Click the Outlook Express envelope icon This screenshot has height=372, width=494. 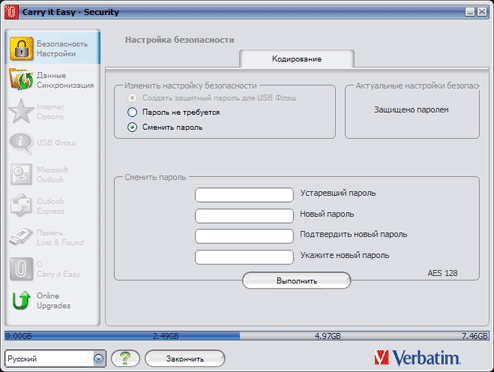(21, 205)
